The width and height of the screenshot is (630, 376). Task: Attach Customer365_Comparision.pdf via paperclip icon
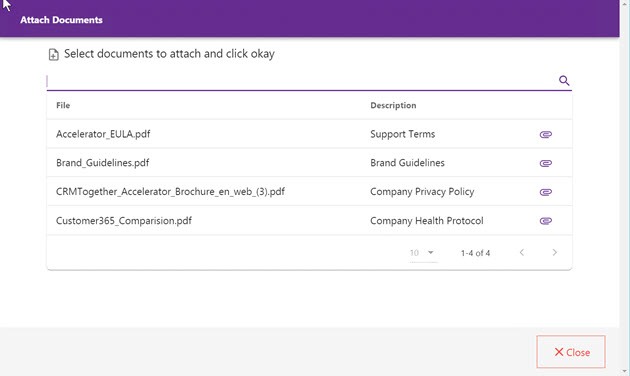[545, 221]
